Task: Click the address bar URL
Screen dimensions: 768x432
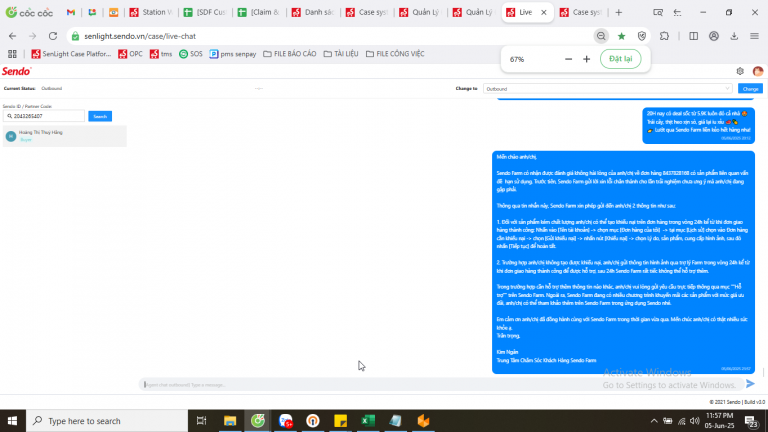Action: tap(140, 36)
